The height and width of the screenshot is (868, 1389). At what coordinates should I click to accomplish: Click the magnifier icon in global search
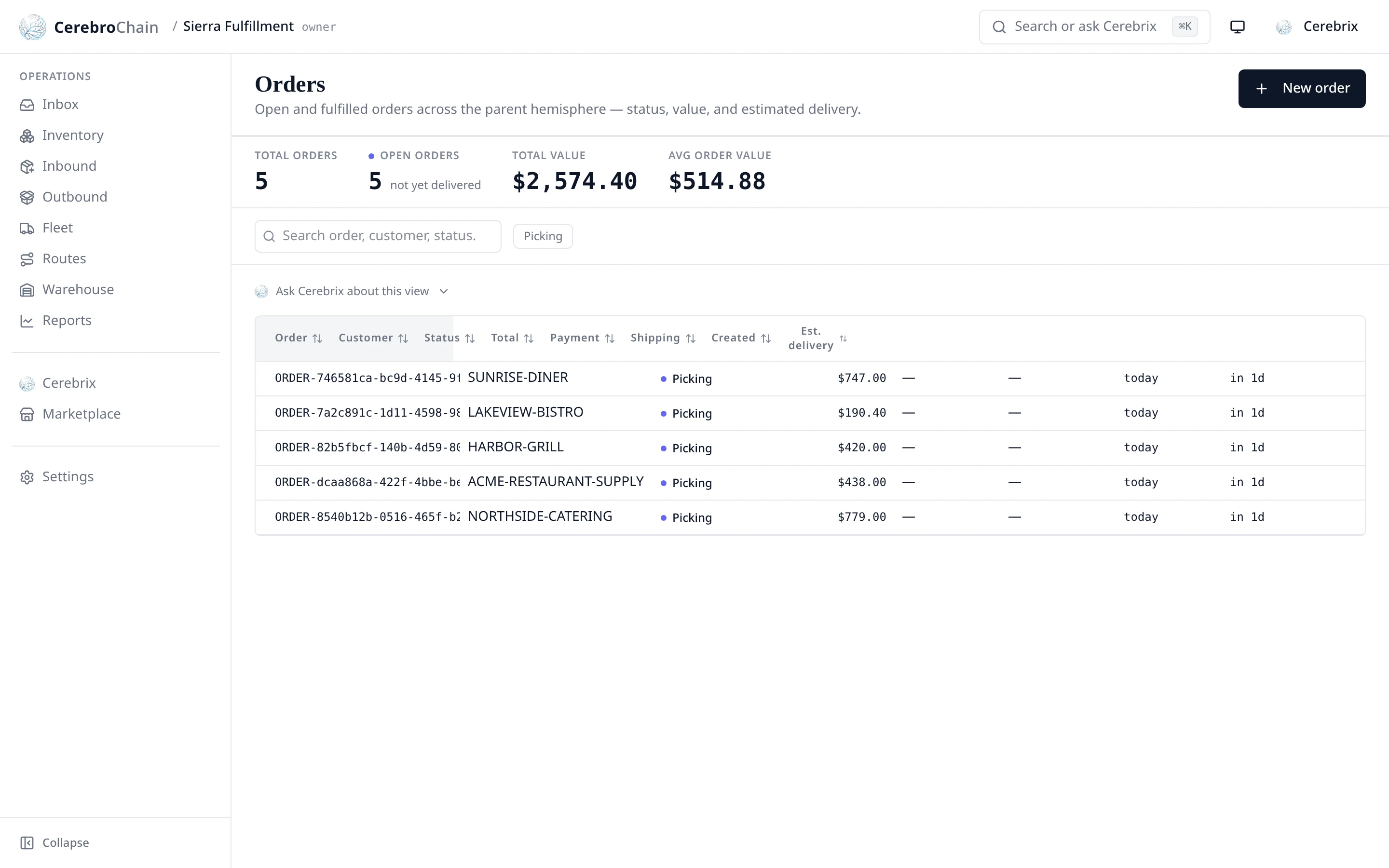click(x=999, y=27)
